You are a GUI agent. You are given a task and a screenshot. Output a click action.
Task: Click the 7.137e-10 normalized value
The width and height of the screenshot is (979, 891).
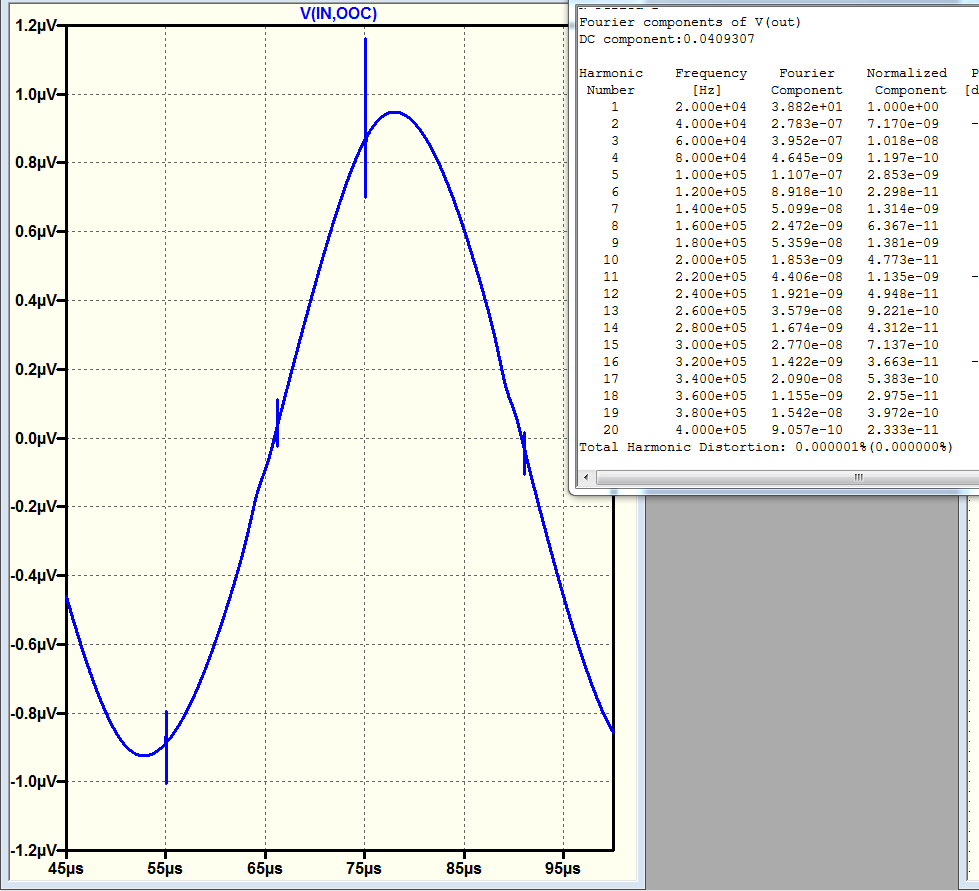point(903,345)
